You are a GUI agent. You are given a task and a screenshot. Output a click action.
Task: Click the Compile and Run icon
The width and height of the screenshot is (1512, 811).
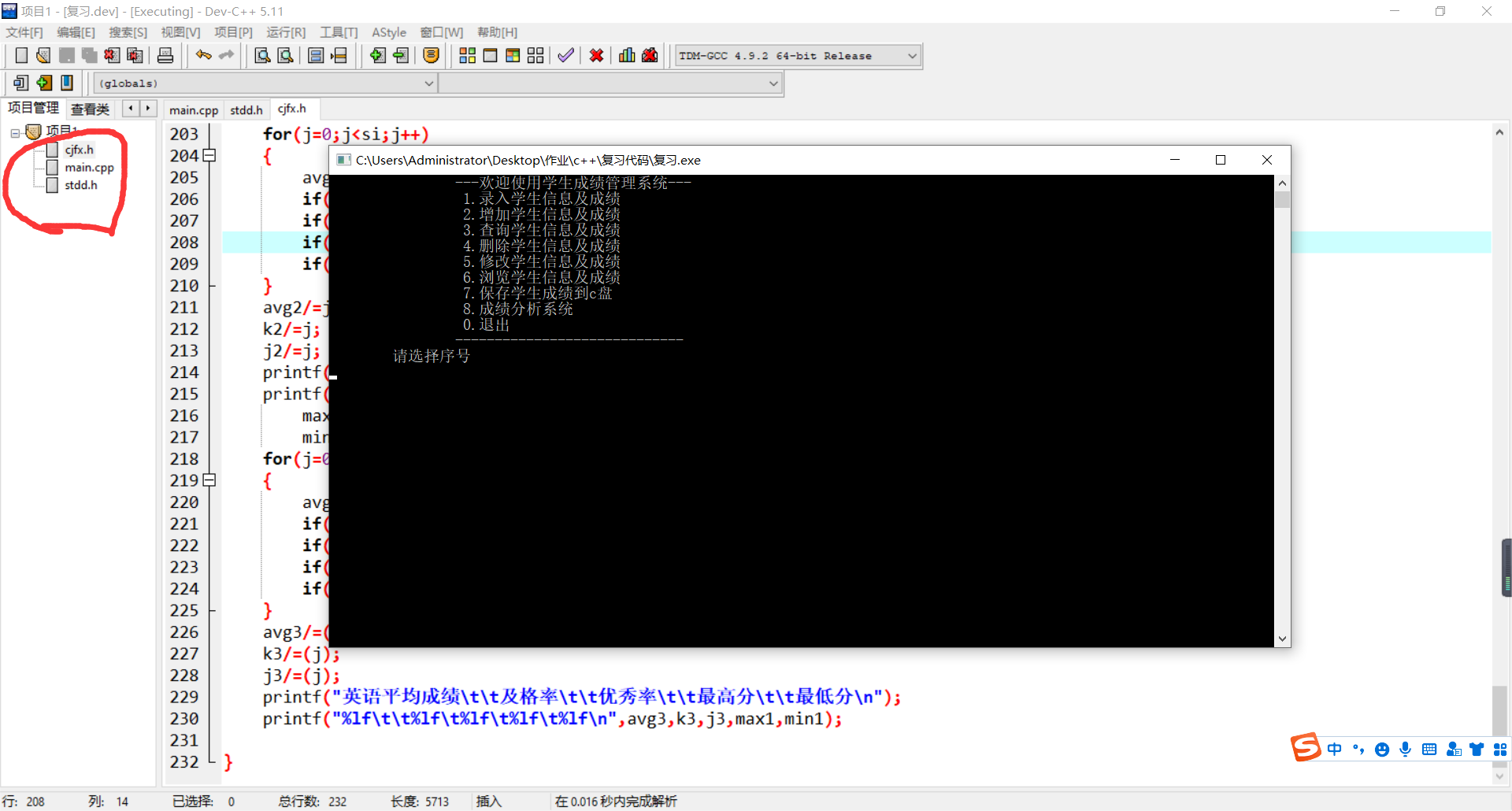(513, 55)
